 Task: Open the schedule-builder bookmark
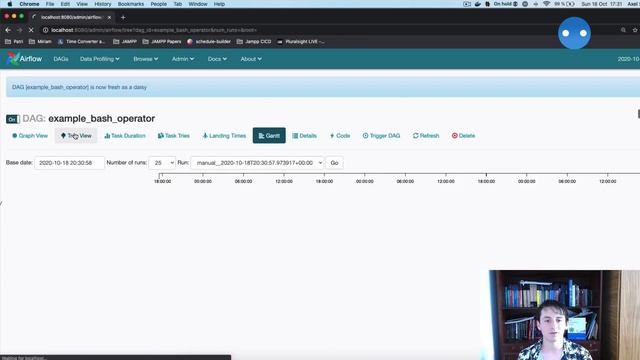coord(209,42)
